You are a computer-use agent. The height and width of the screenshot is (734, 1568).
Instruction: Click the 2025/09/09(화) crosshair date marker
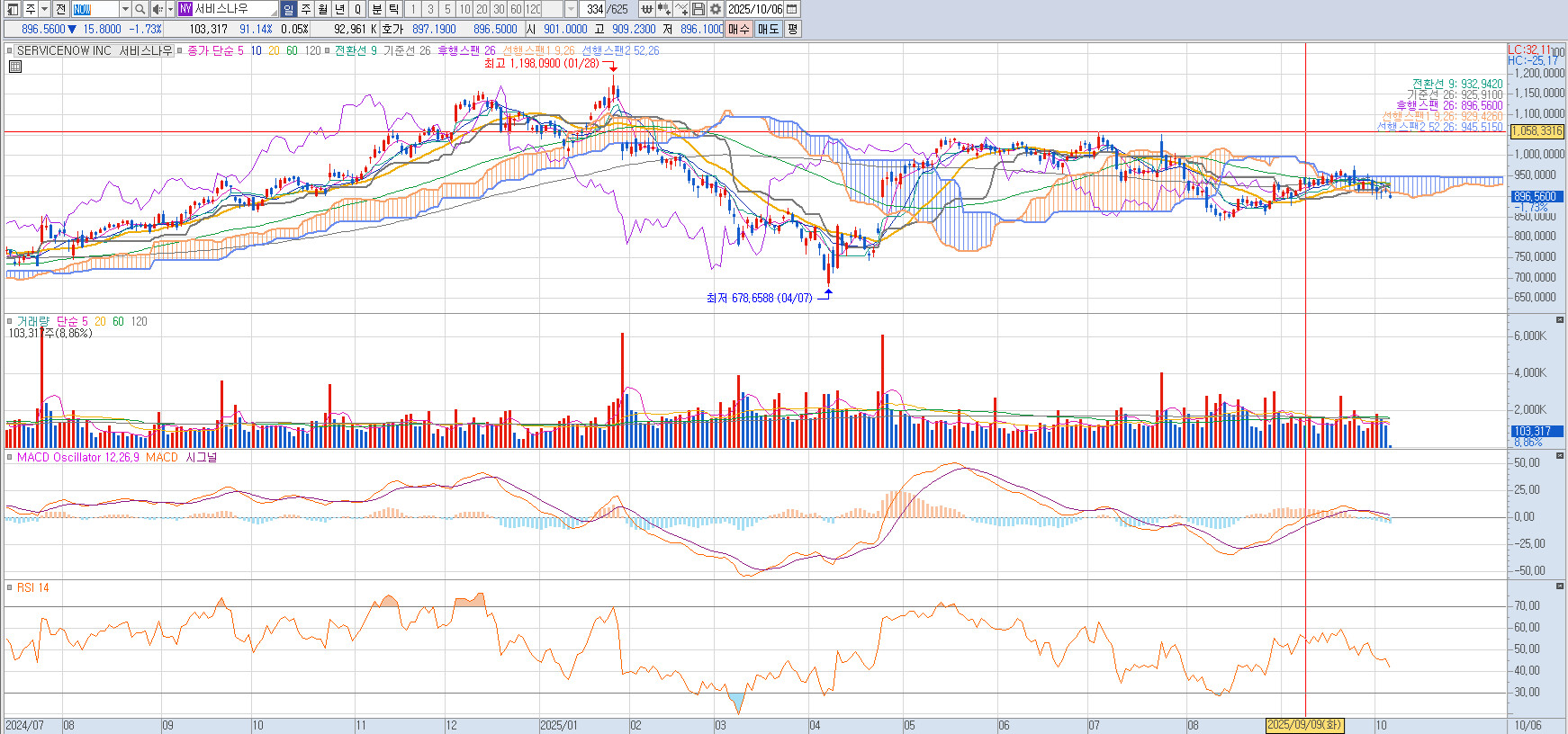coord(1304,725)
